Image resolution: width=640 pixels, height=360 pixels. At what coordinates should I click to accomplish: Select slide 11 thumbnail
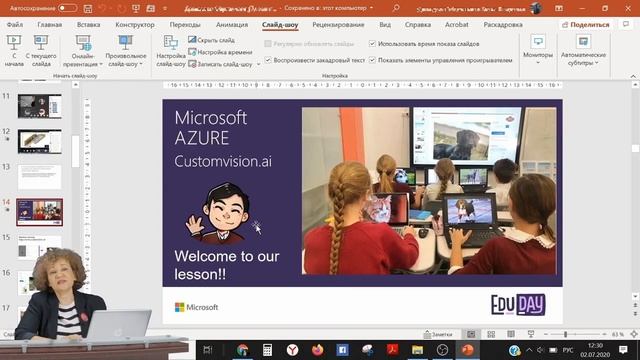click(x=40, y=106)
